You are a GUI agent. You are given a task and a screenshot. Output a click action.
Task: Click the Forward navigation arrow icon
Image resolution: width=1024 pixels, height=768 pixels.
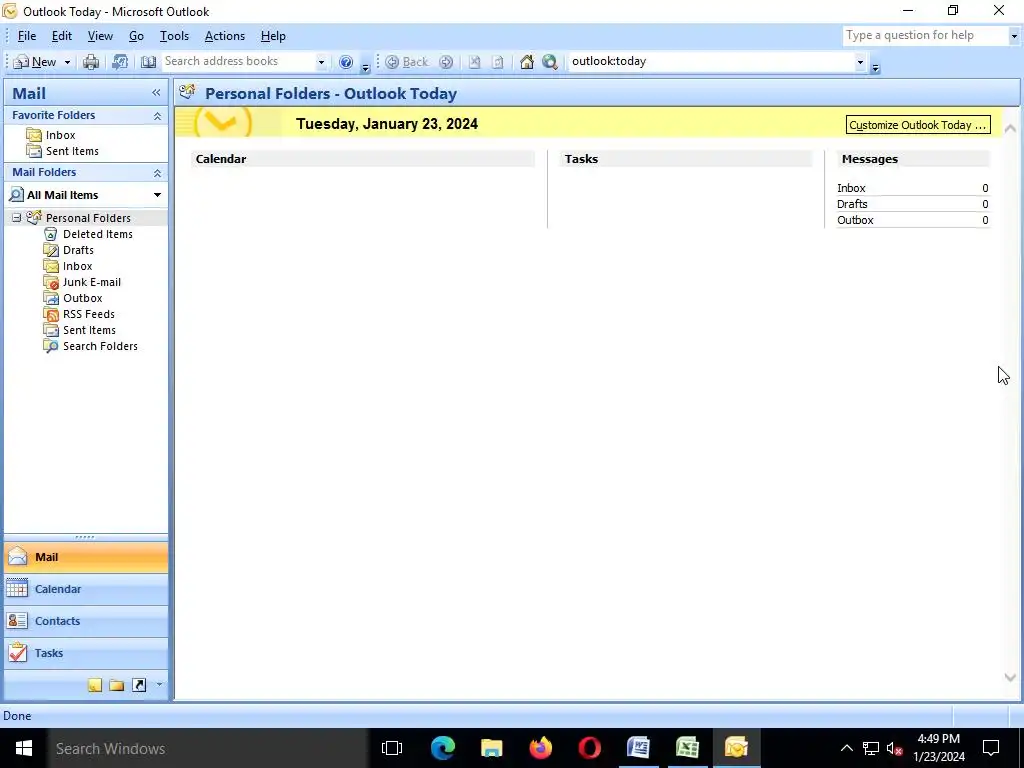[446, 62]
